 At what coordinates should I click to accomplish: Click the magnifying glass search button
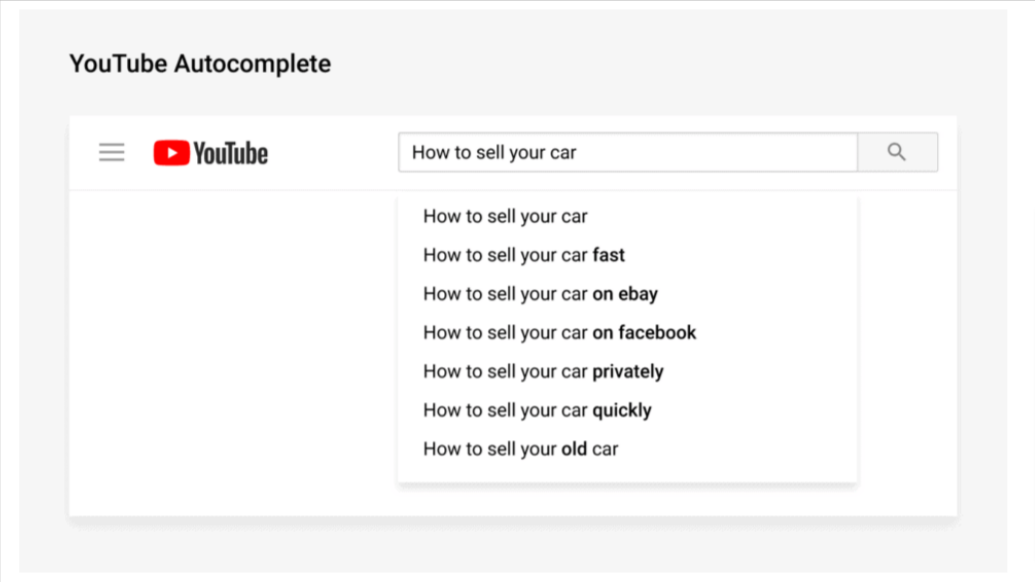pos(897,152)
